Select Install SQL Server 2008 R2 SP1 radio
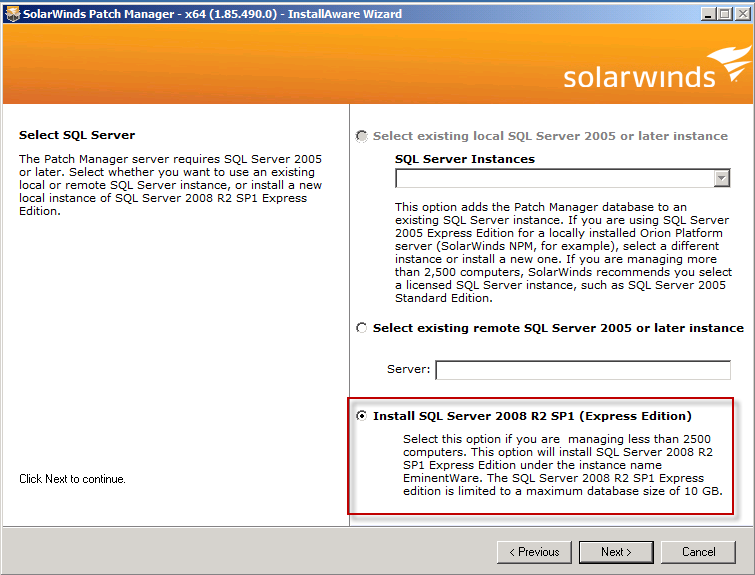 [362, 416]
